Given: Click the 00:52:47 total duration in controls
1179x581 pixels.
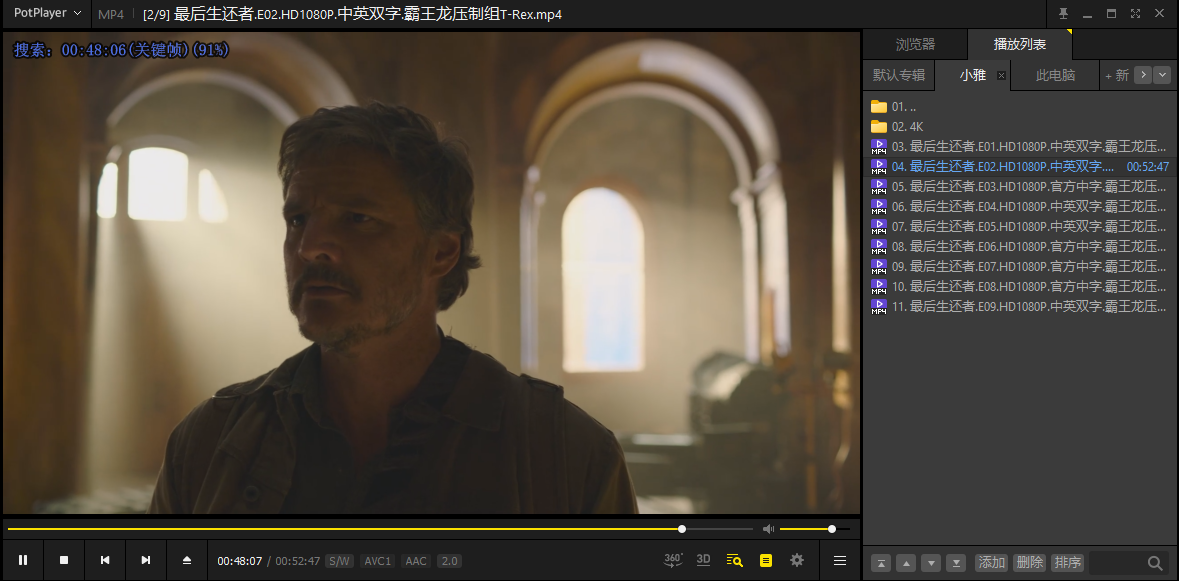Looking at the screenshot, I should coord(298,561).
